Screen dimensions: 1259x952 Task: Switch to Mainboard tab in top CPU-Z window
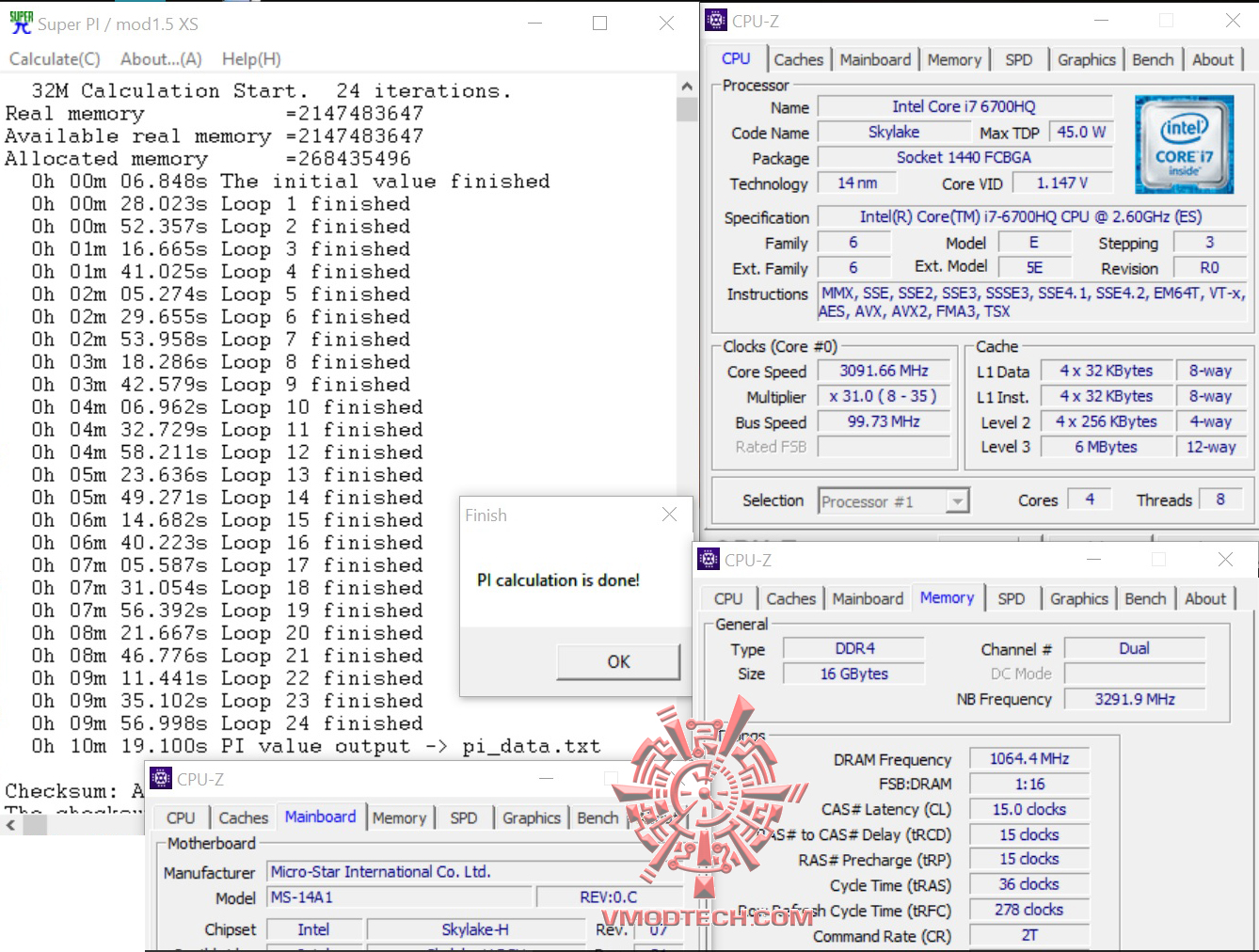(x=875, y=59)
